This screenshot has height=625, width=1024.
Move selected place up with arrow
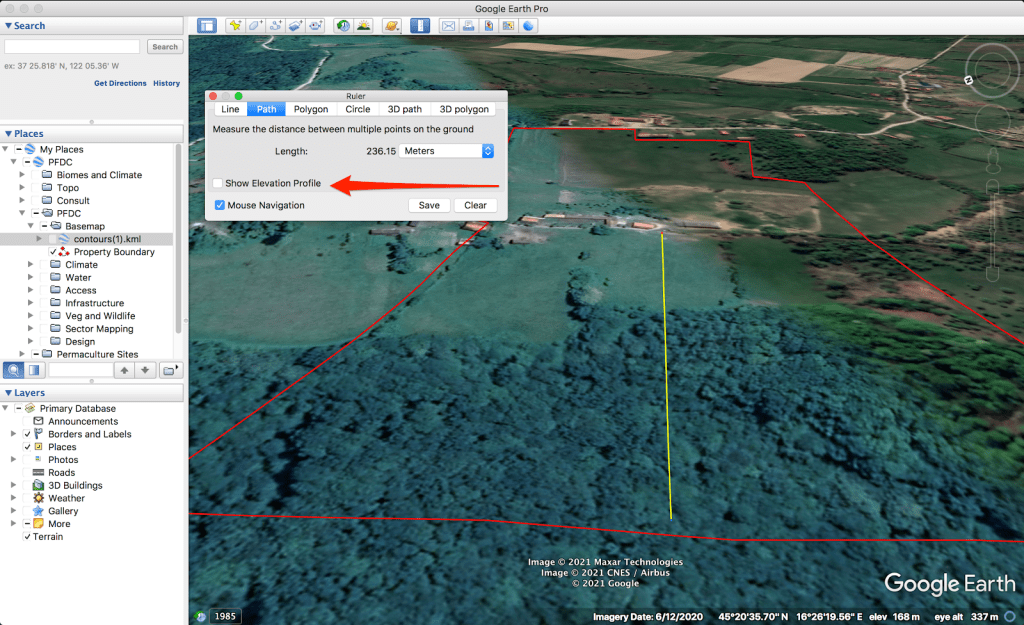(124, 370)
